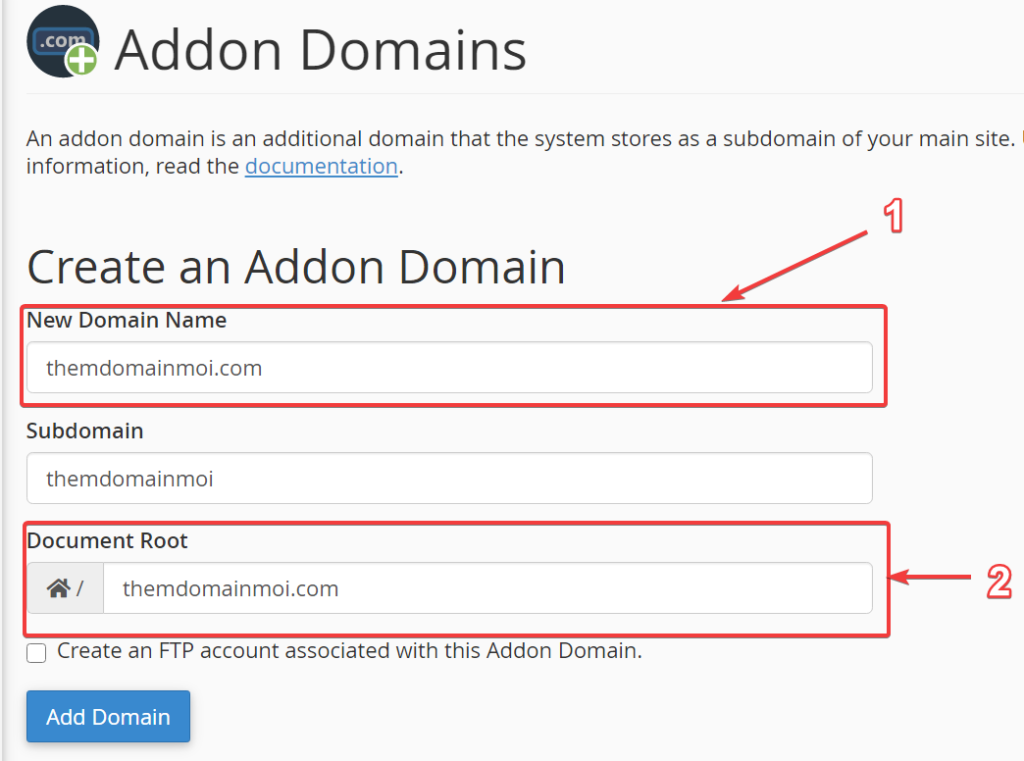Click the New Domain Name input field
This screenshot has height=761, width=1024.
point(449,367)
